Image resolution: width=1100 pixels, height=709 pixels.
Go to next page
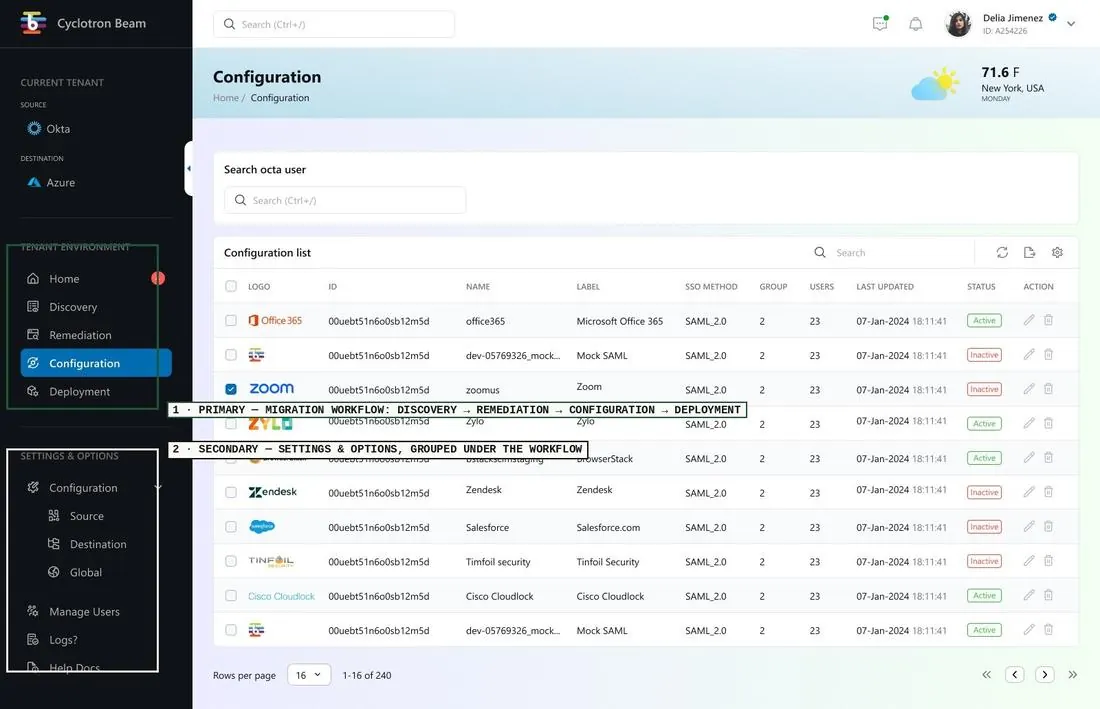tap(1045, 675)
